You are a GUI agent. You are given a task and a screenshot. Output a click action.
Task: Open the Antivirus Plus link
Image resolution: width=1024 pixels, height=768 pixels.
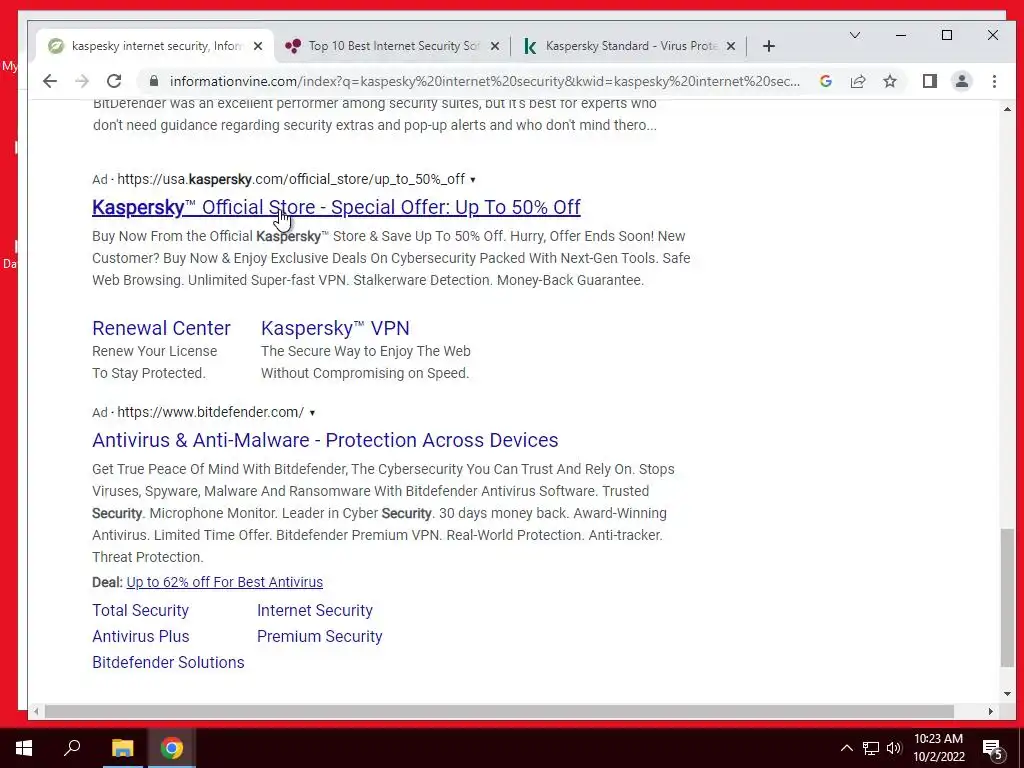point(140,636)
